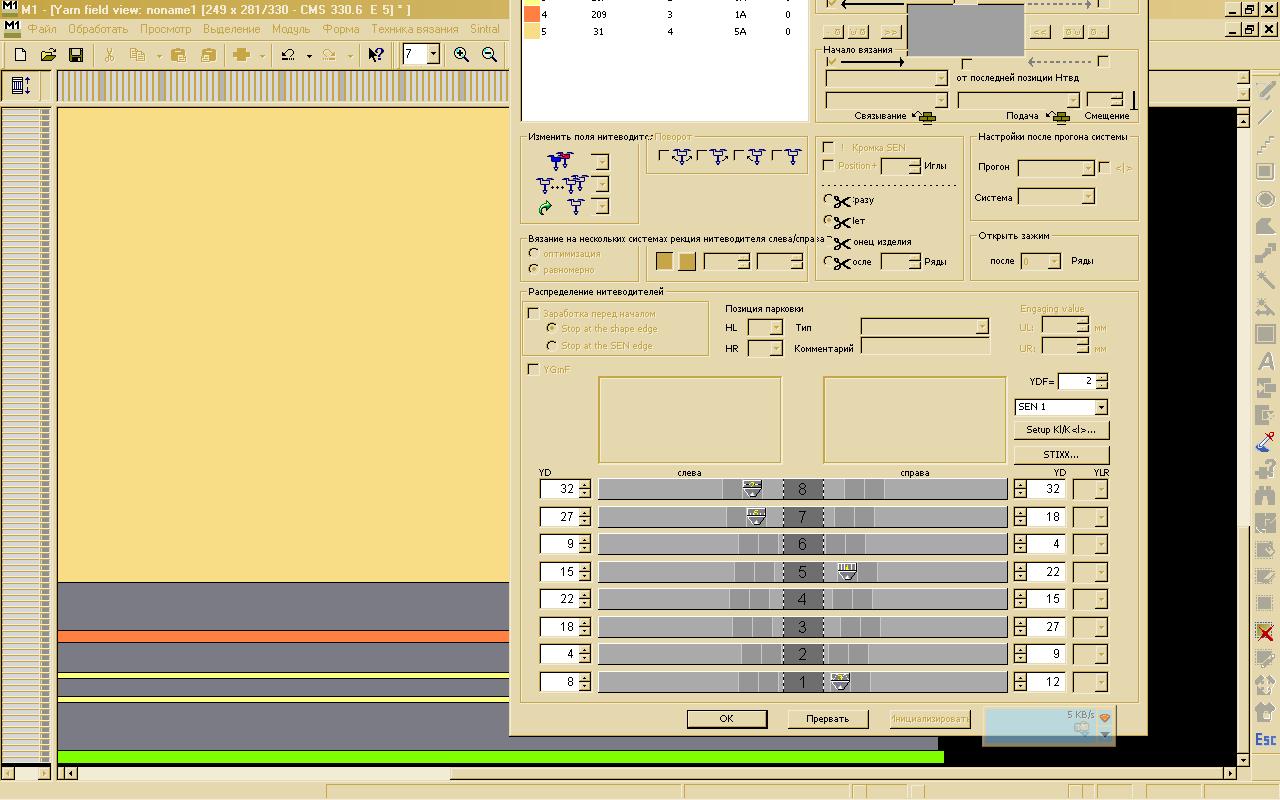Select the scissors 'сразу' radio option
This screenshot has width=1280, height=800.
(828, 200)
